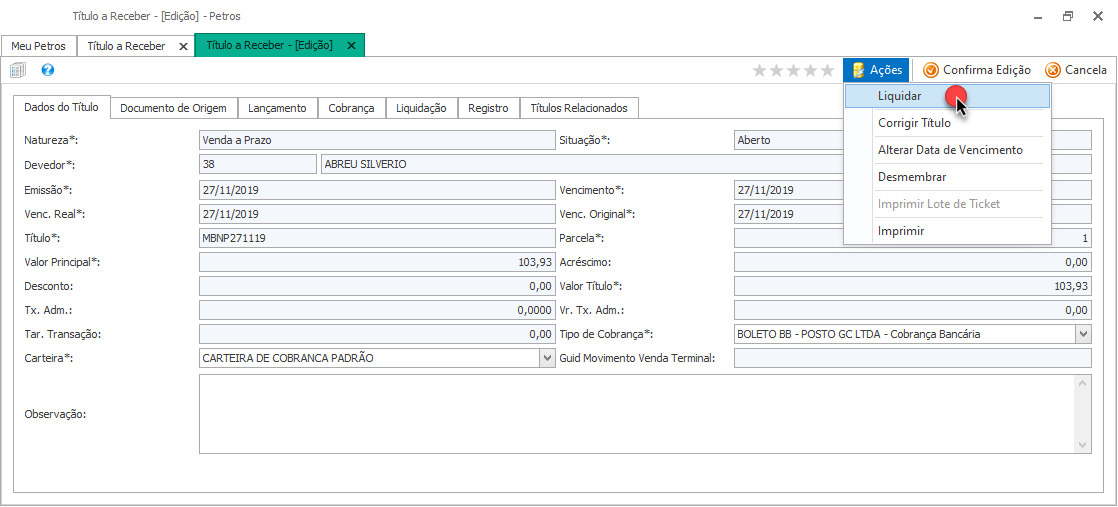Choose Imprimir menu item

(x=947, y=231)
